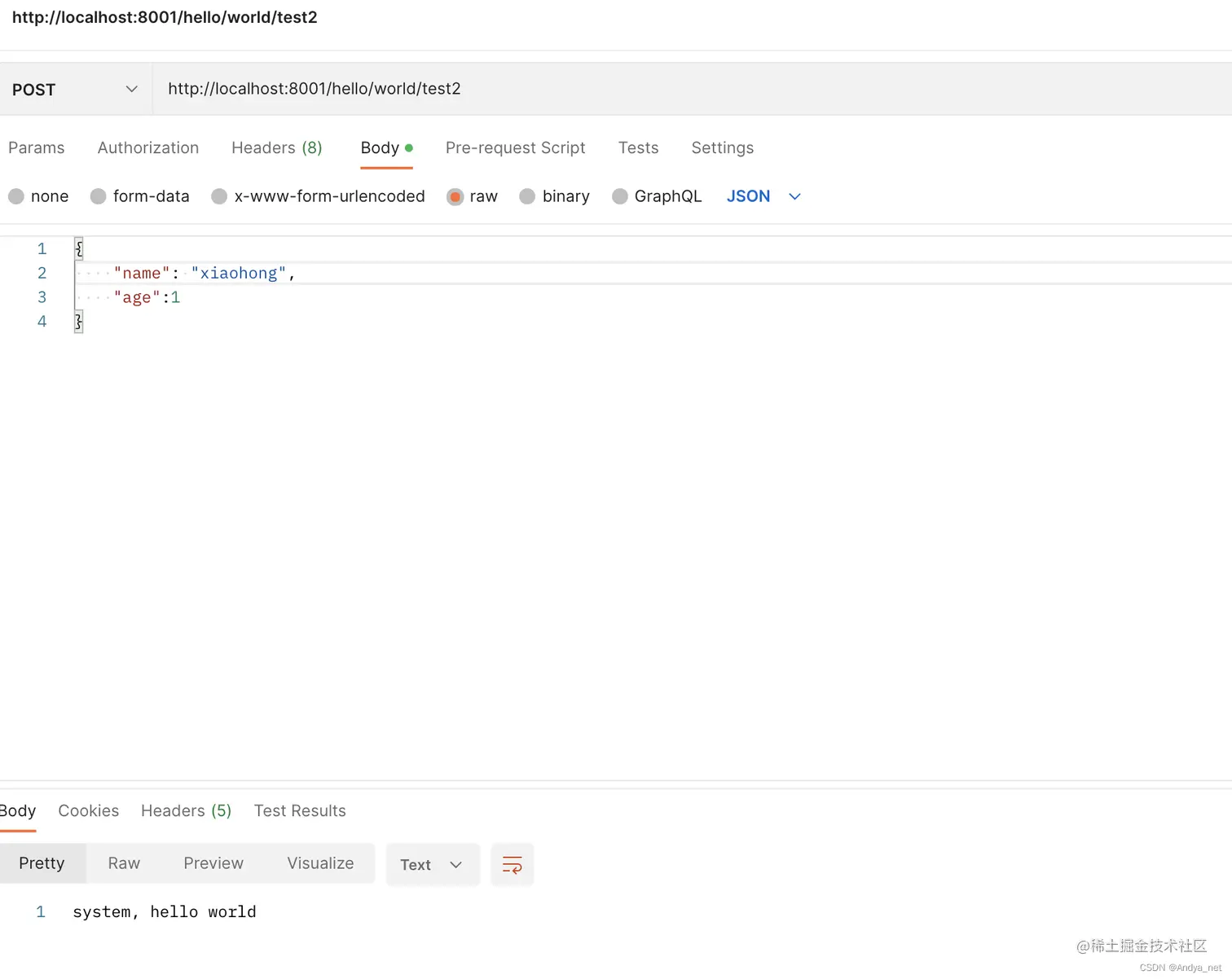Toggle the response line wrap icon
This screenshot has width=1232, height=979.
513,865
